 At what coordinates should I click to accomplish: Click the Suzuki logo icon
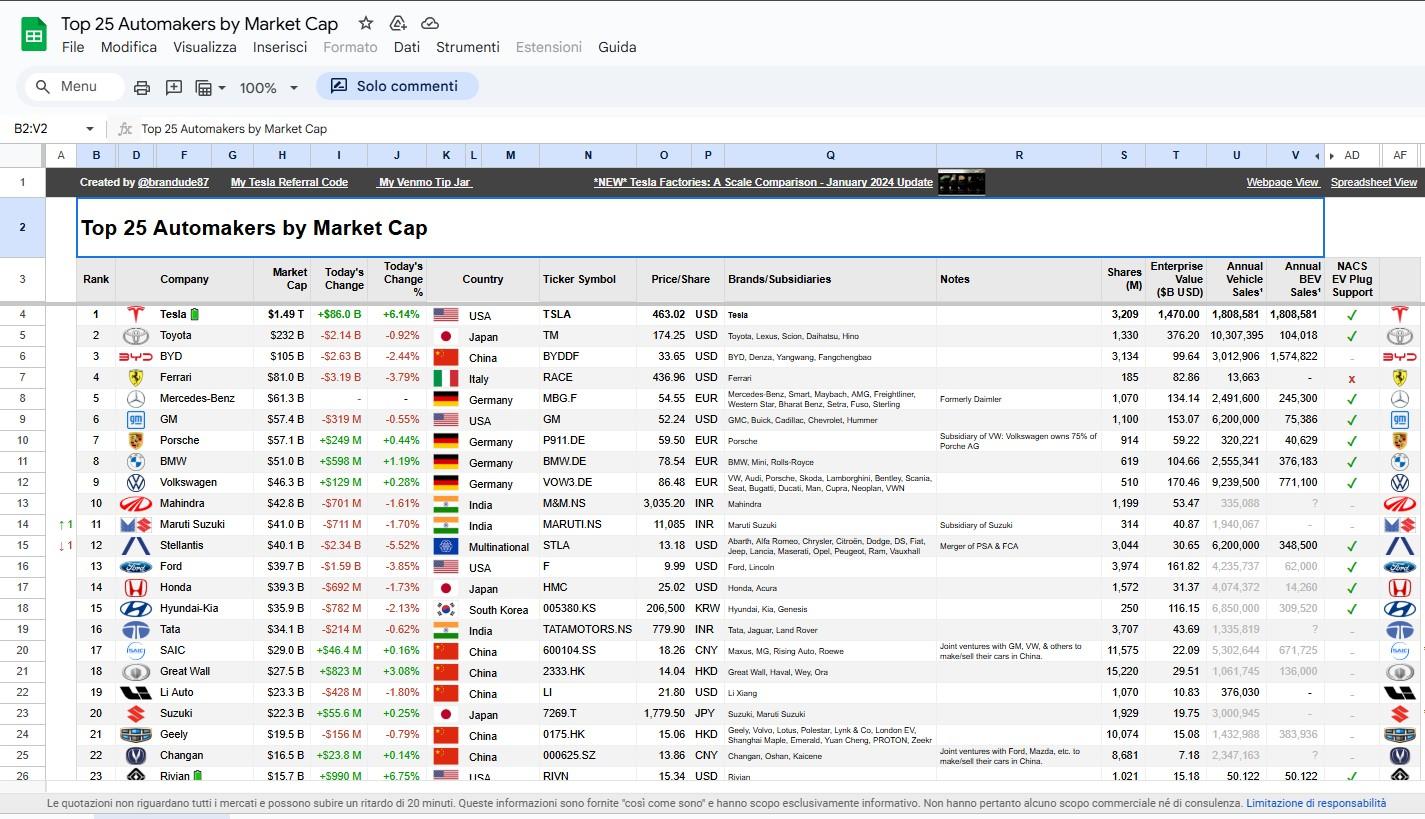tap(135, 713)
